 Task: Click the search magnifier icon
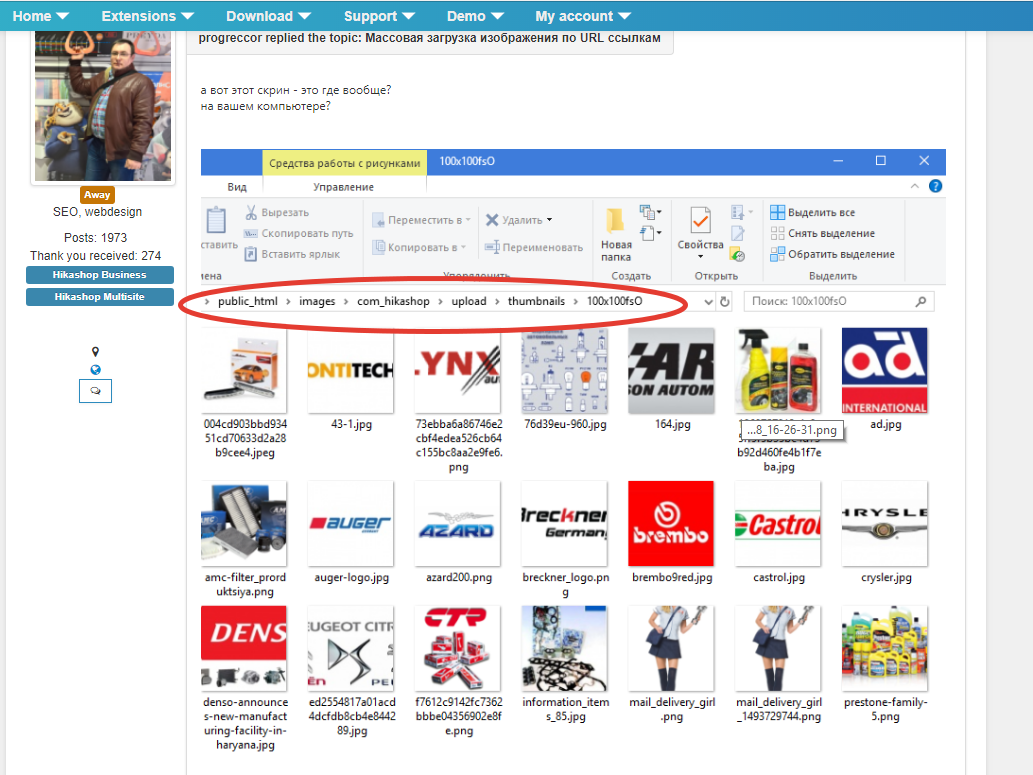tap(921, 301)
